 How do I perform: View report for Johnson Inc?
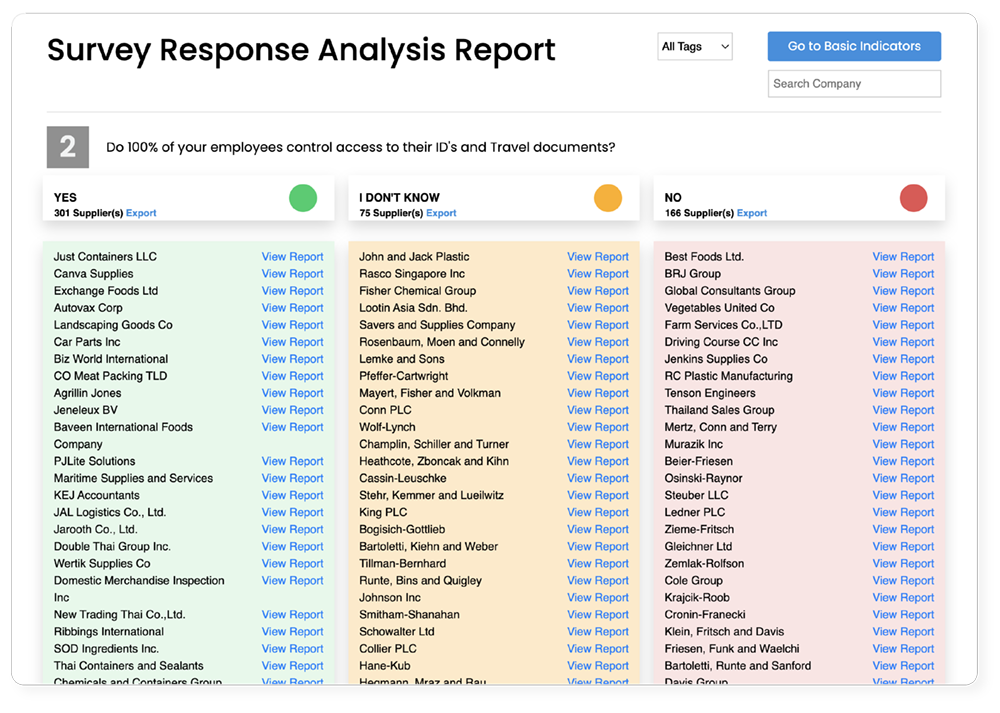598,598
